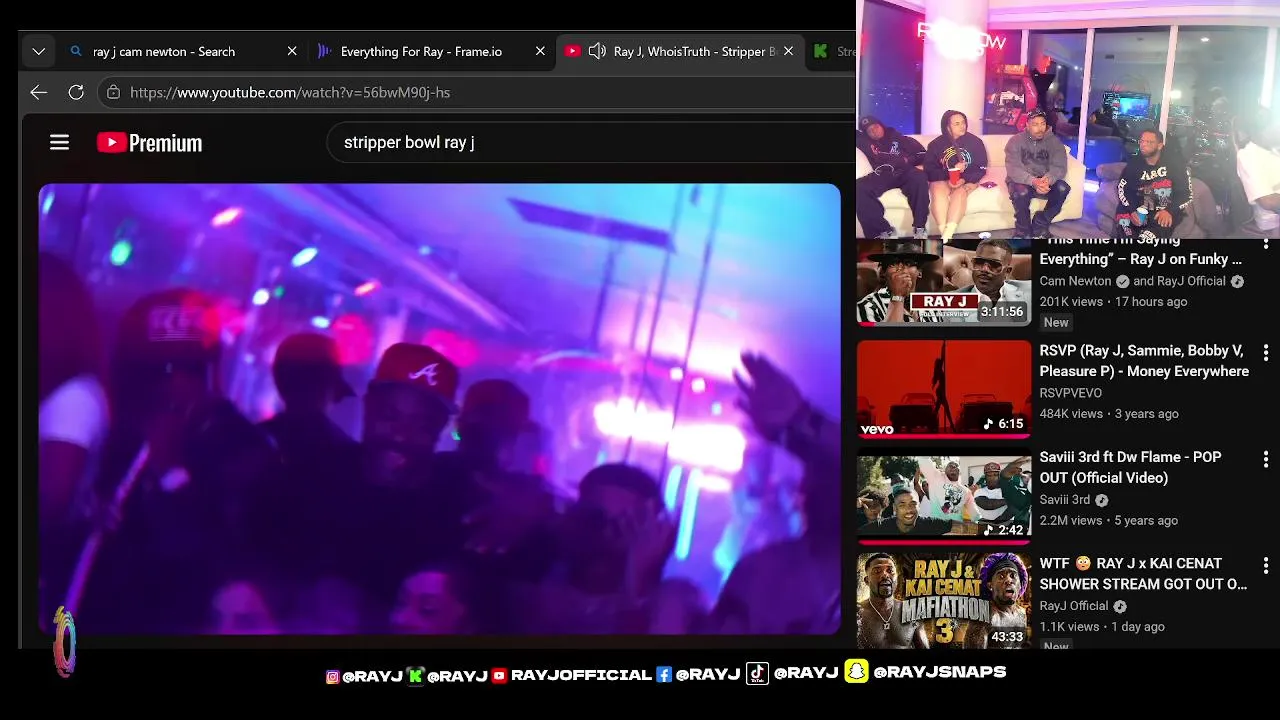Open the options menu for the Ray J on Funky video
This screenshot has height=720, width=1280.
click(x=1266, y=244)
